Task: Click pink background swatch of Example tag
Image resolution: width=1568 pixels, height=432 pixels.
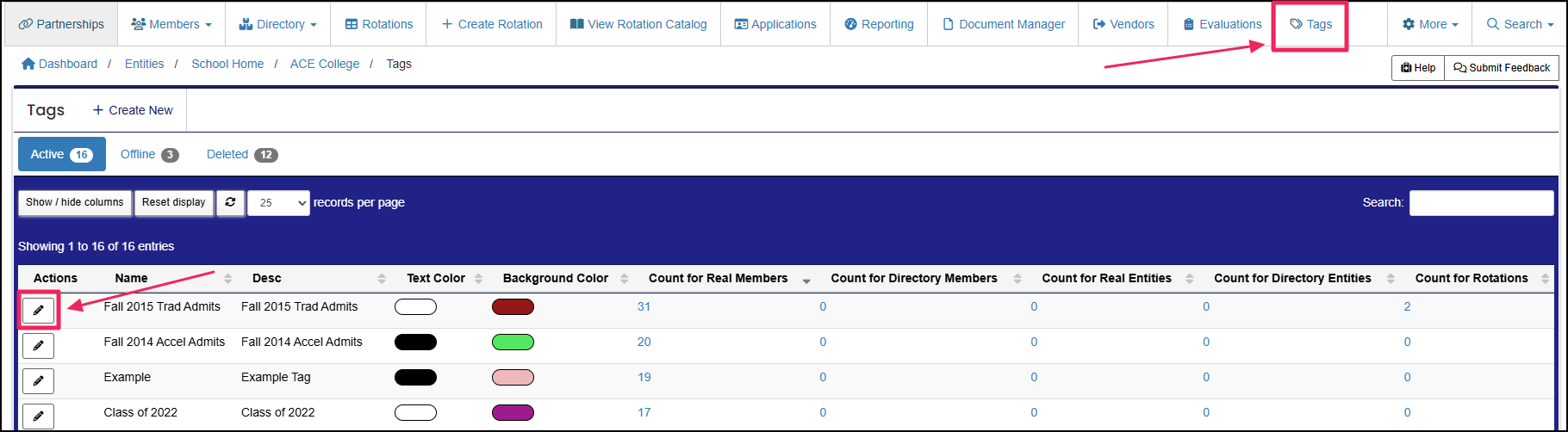Action: click(513, 378)
